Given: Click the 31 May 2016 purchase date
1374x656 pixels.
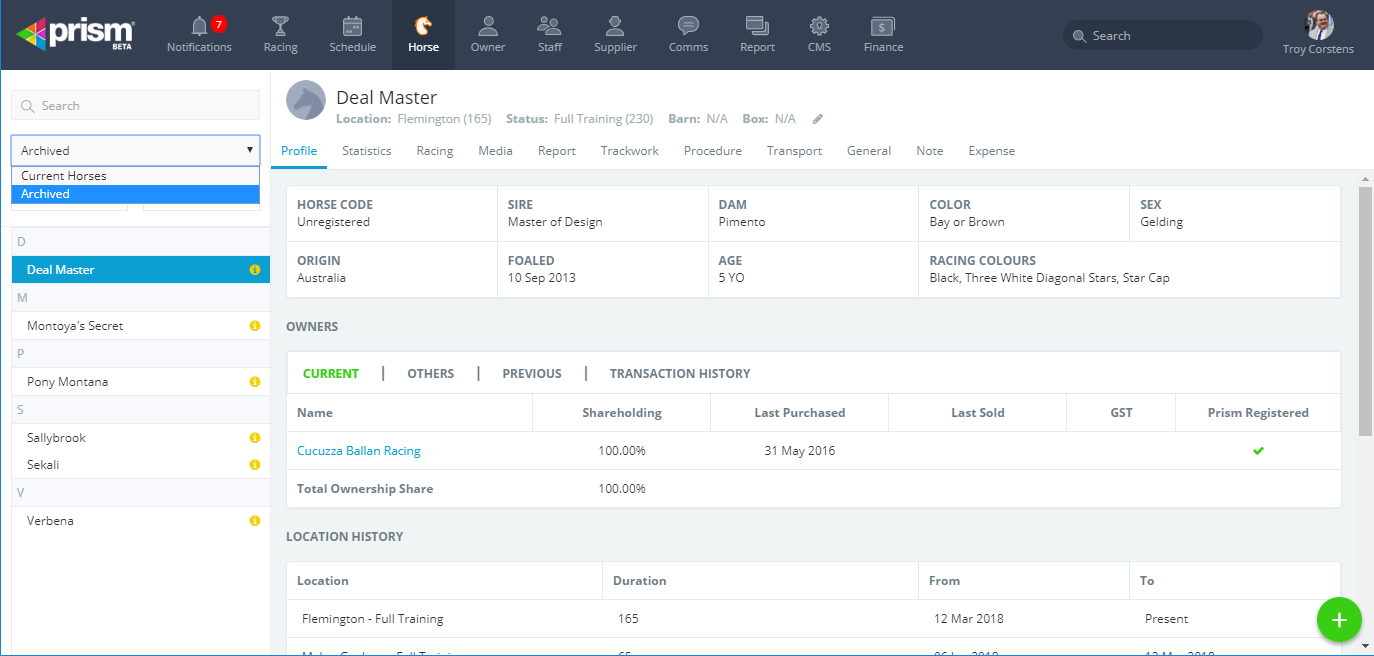Looking at the screenshot, I should (x=799, y=451).
